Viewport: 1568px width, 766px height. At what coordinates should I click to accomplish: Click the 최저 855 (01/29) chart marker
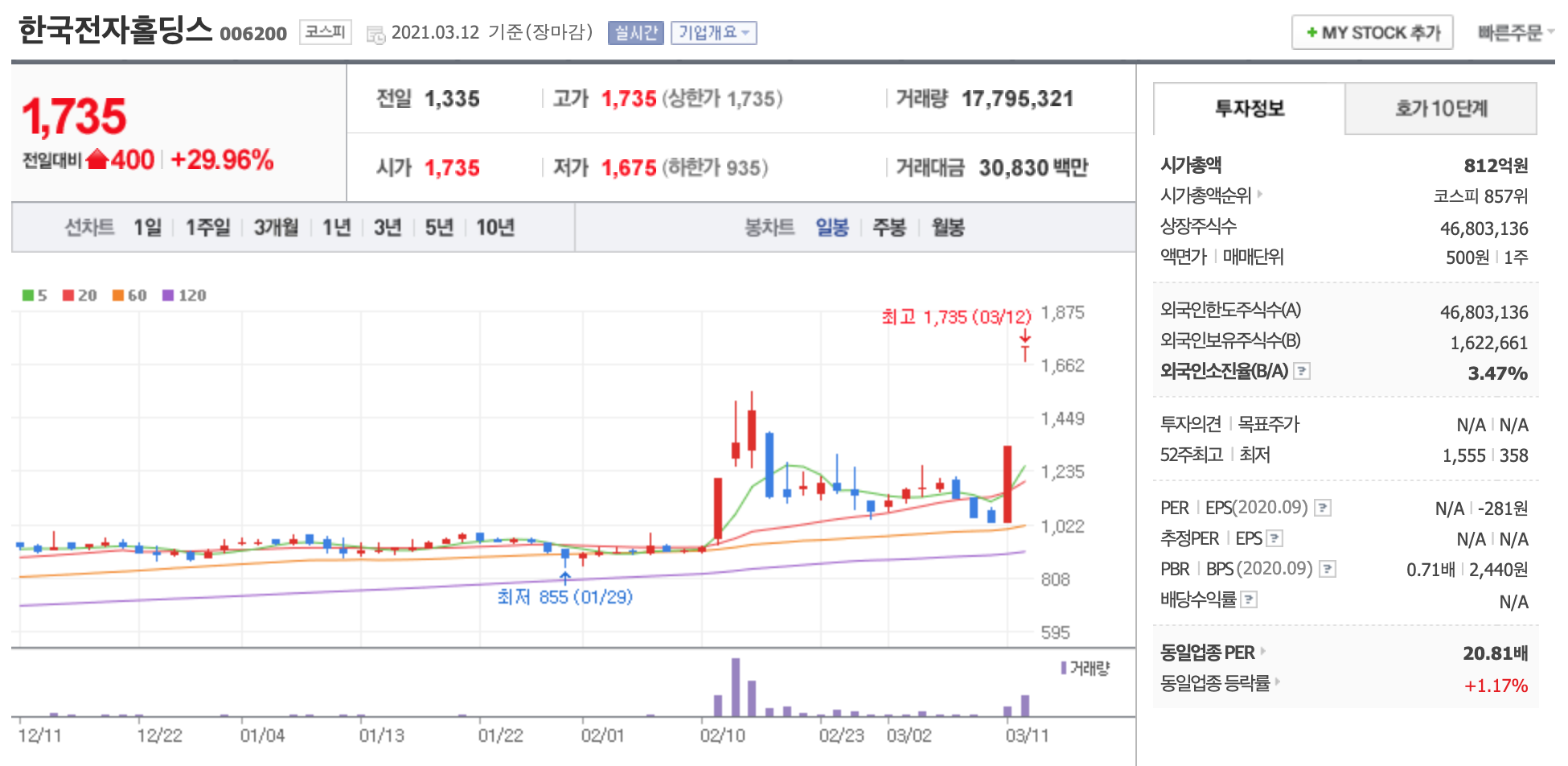tap(564, 597)
